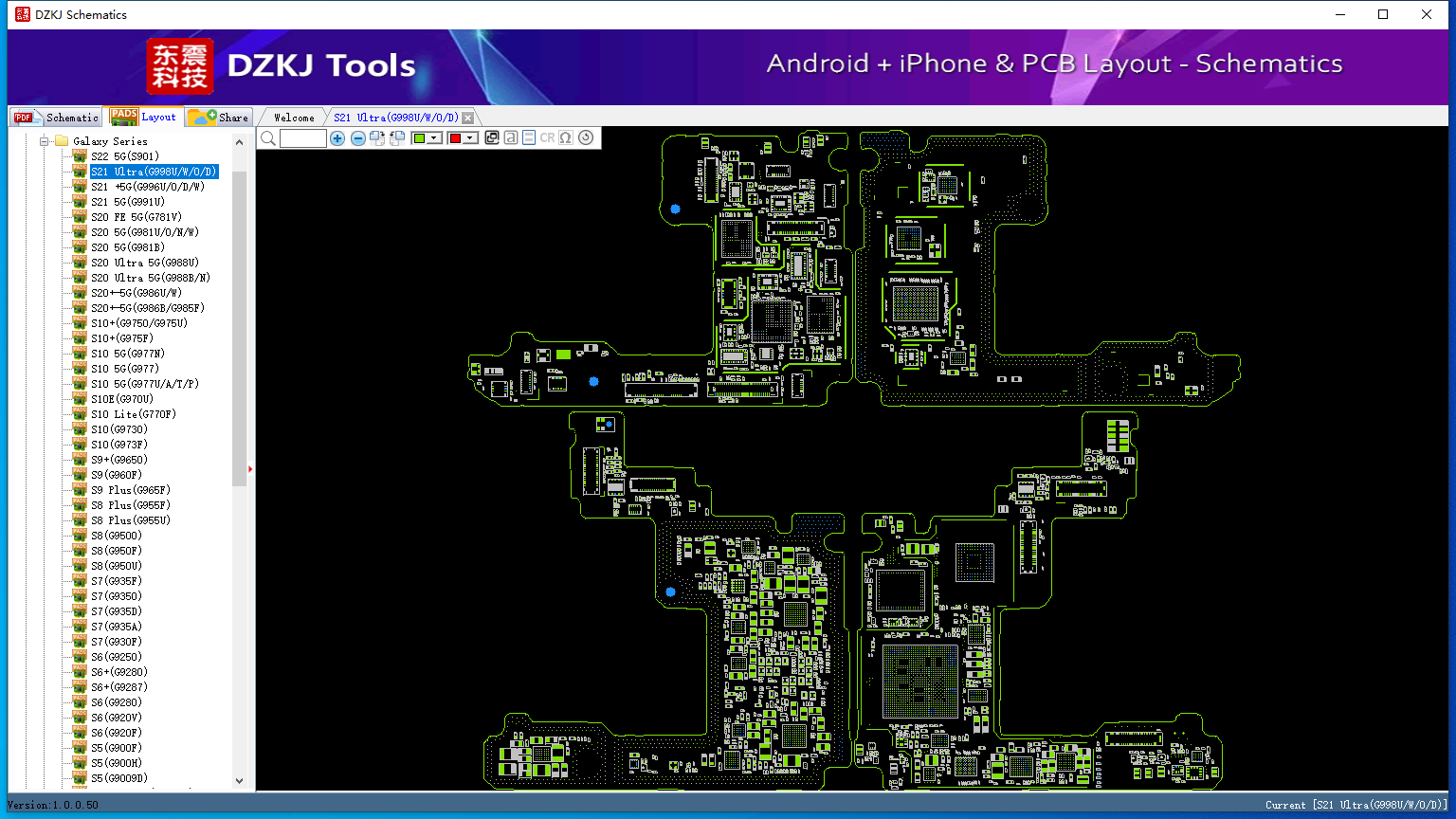Screen dimensions: 1456x819
Task: Zoom out with the blue minus button
Action: tap(357, 138)
